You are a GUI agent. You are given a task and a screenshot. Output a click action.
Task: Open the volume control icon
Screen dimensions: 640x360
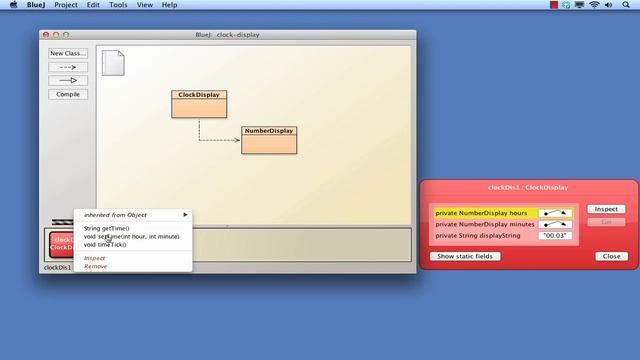pyautogui.click(x=608, y=5)
